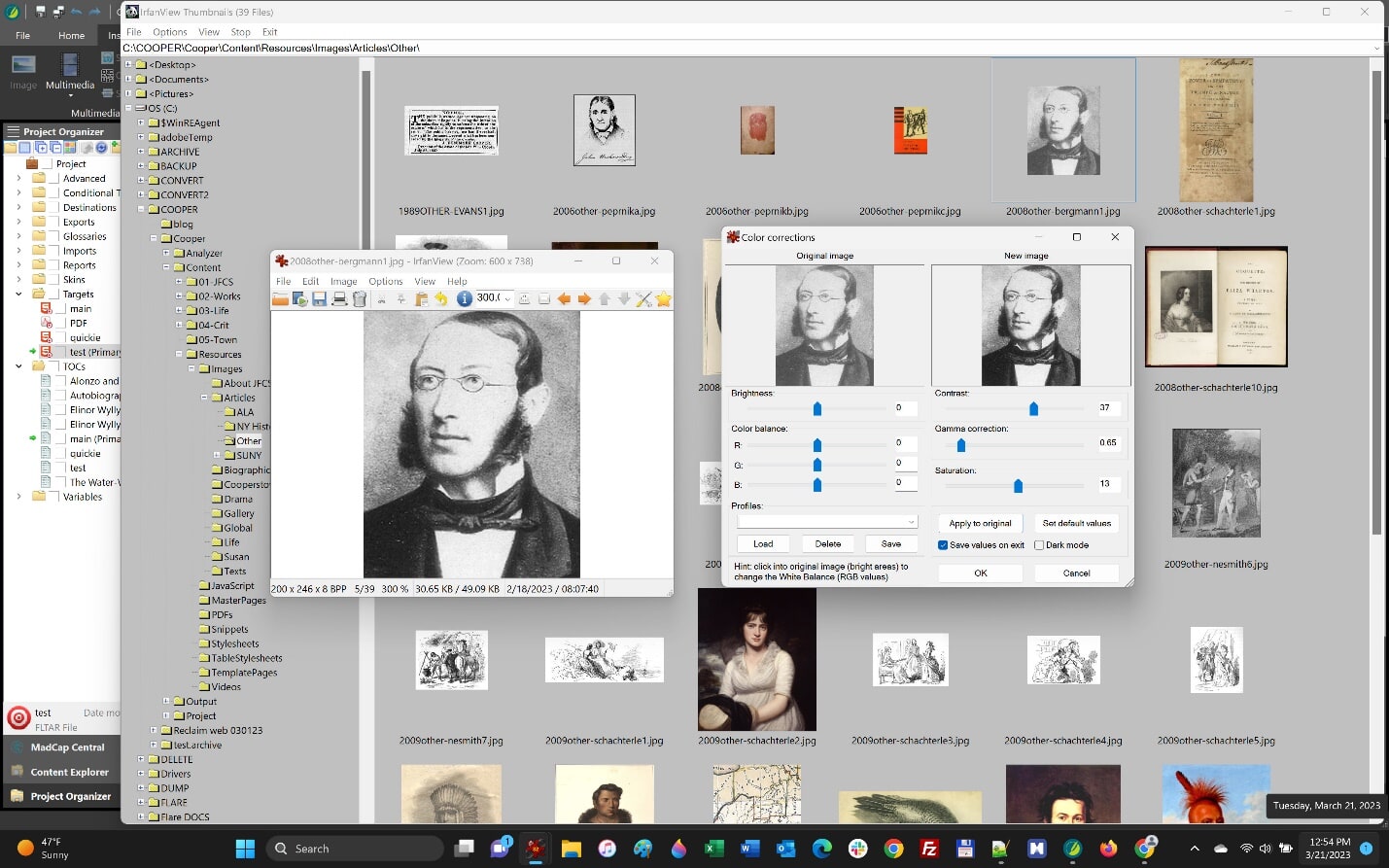Click the Apply to original button
This screenshot has width=1389, height=868.
980,523
